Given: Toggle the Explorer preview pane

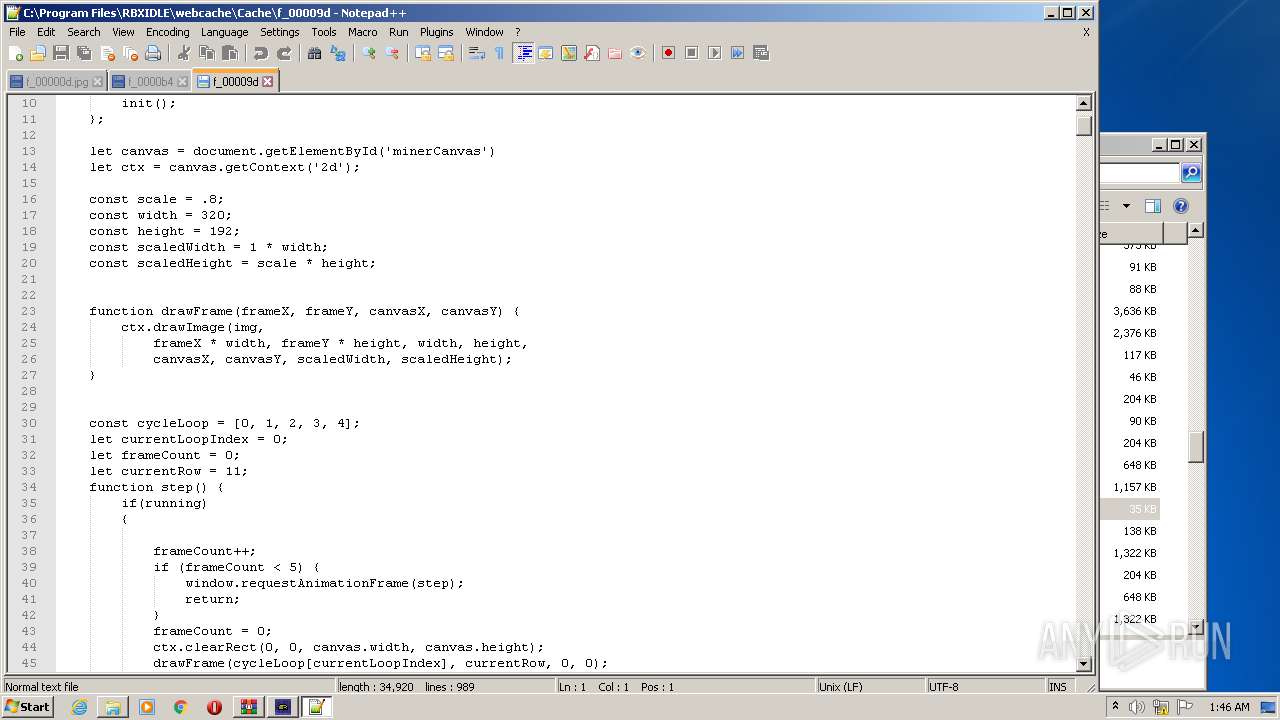Looking at the screenshot, I should tap(1152, 206).
